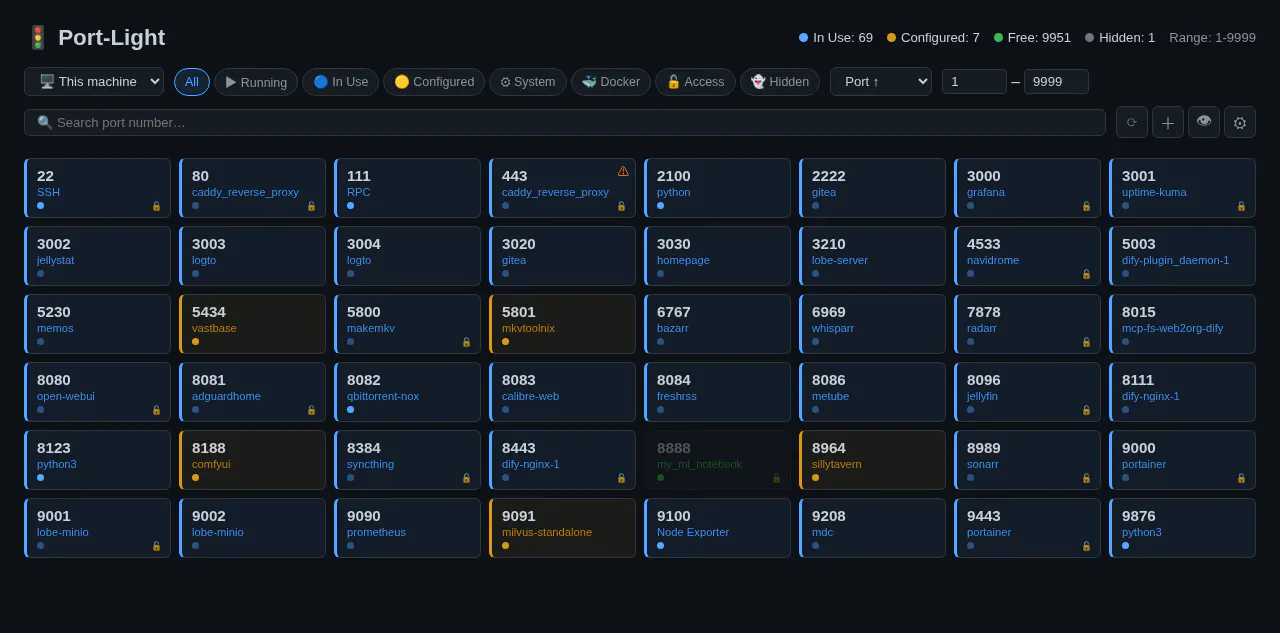Image resolution: width=1280 pixels, height=633 pixels.
Task: Click the 'mdc' label on port 9208
Action: point(822,532)
